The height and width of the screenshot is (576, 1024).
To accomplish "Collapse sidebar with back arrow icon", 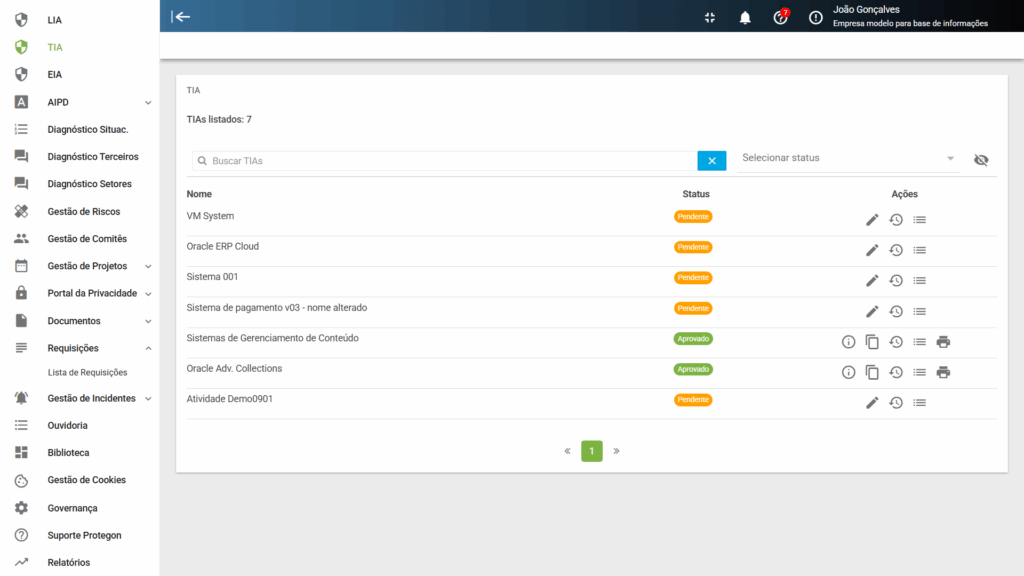I will coord(181,16).
